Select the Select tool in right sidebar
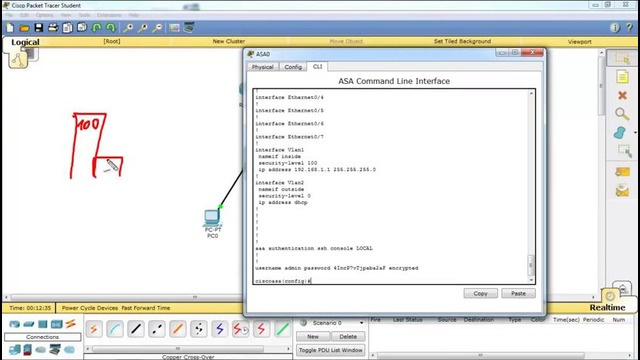Image resolution: width=640 pixels, height=360 pixels. 622,58
